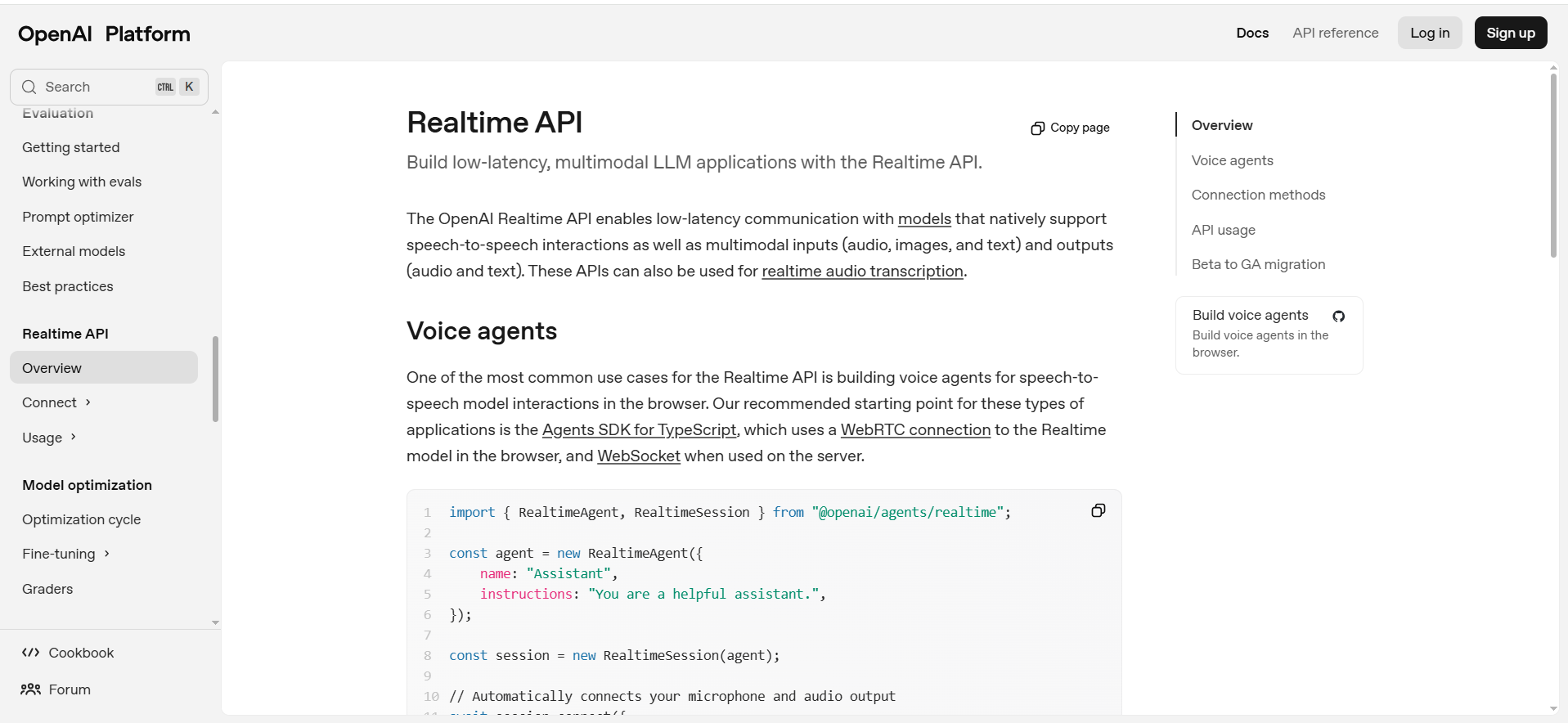
Task: Focus the Search input field
Action: point(109,87)
